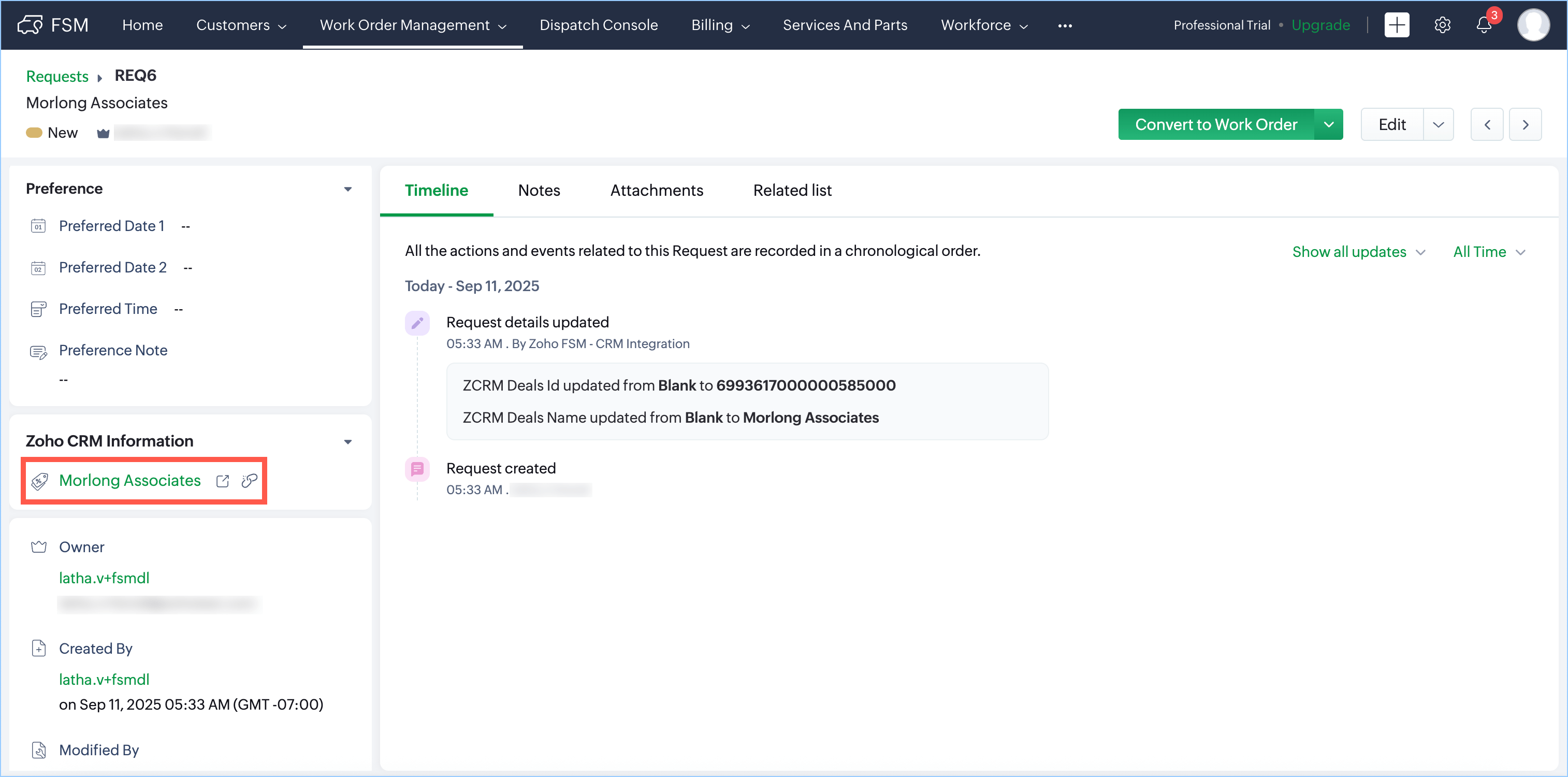Open the Show all updates dropdown

click(1358, 252)
